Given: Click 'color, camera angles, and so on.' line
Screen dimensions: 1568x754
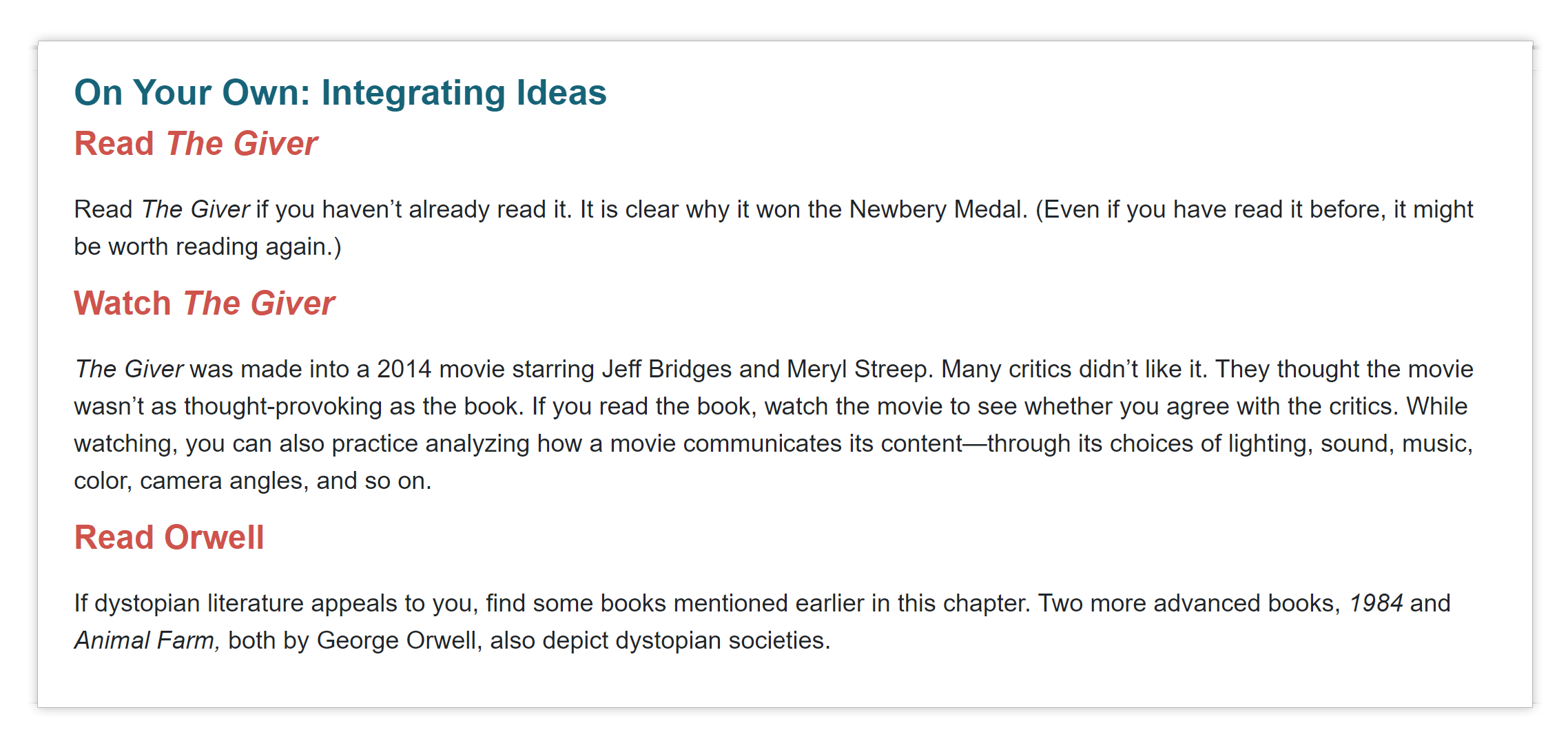Looking at the screenshot, I should (252, 481).
